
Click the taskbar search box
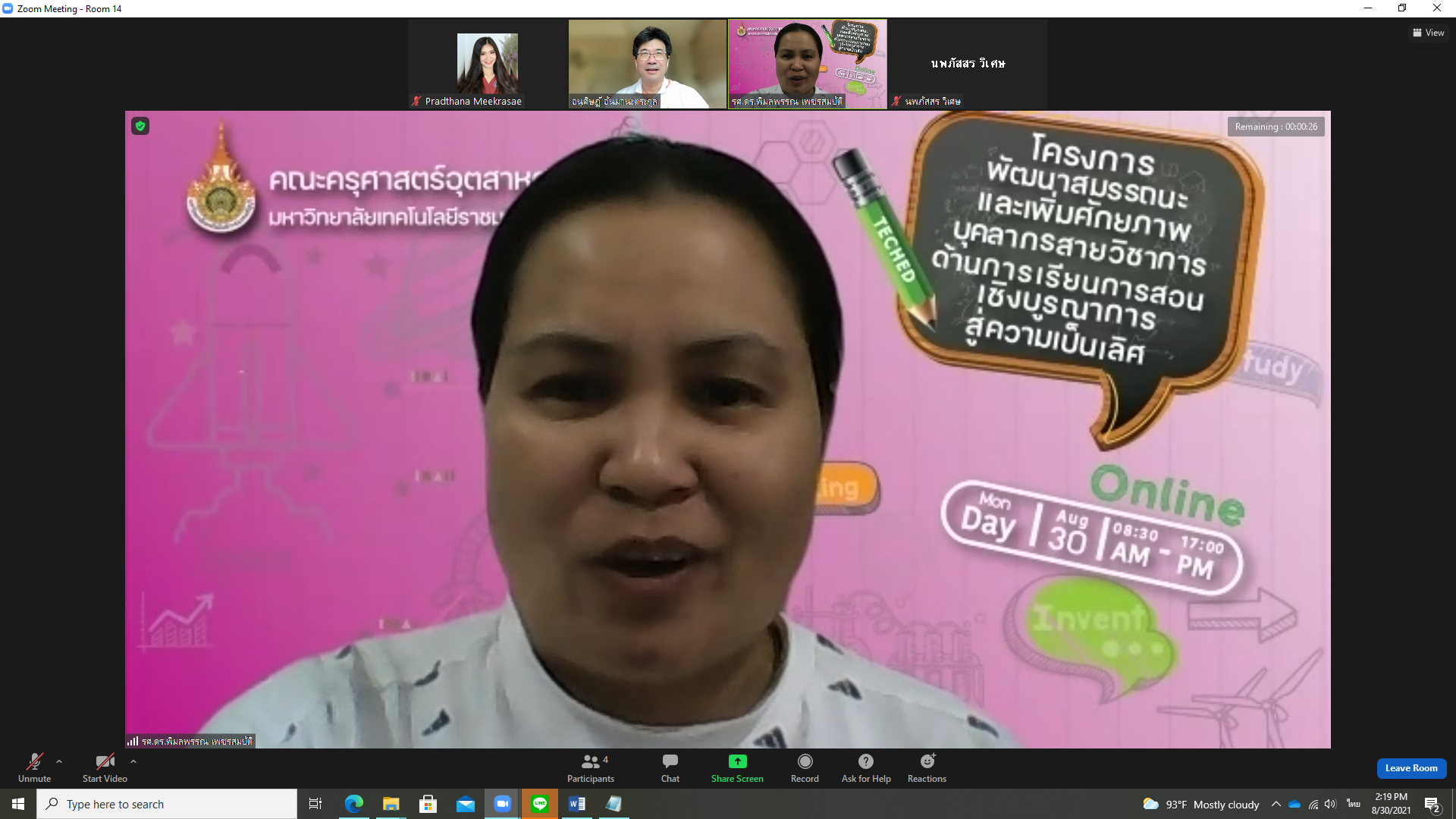click(x=167, y=804)
